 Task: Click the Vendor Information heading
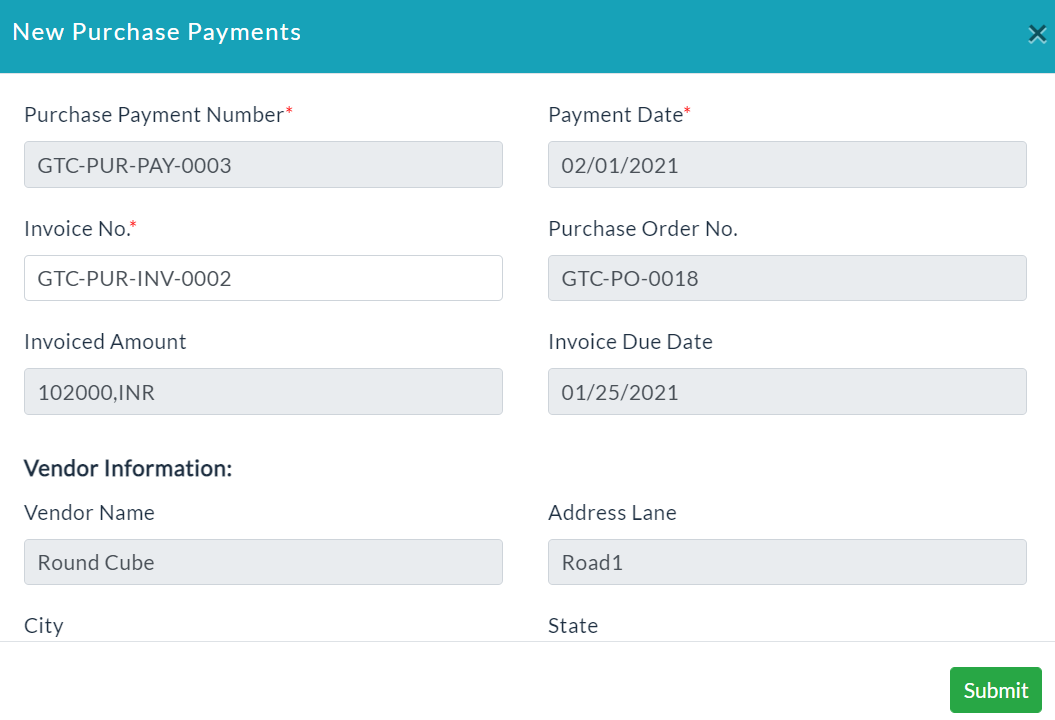pos(128,468)
